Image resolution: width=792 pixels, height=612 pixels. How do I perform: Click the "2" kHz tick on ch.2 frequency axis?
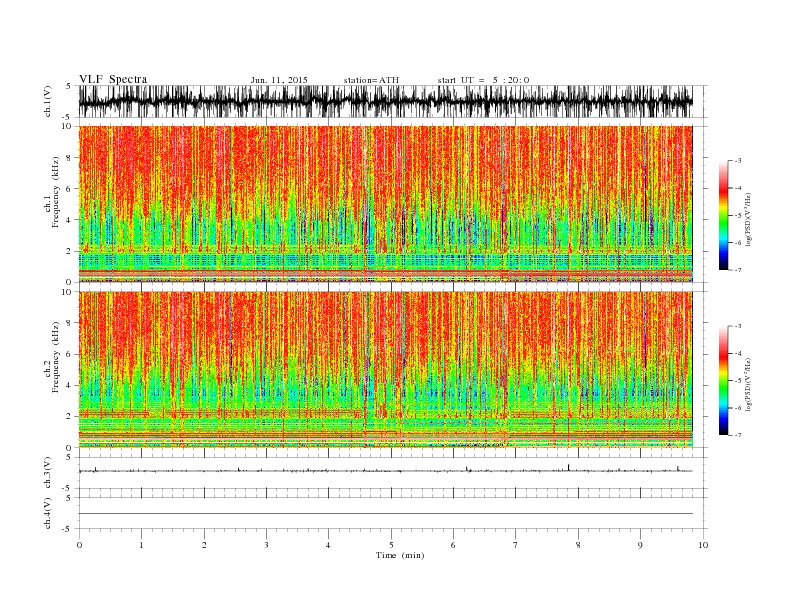(70, 417)
